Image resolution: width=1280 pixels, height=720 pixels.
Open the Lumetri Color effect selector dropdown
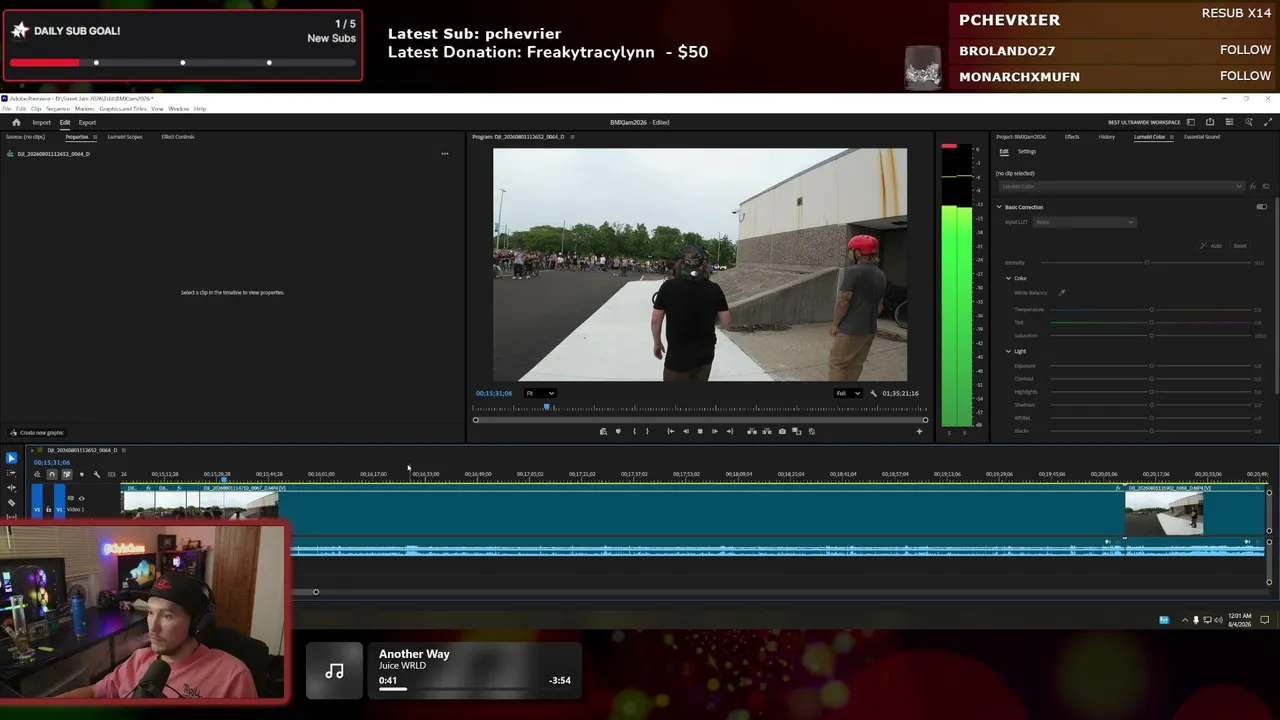pos(1121,186)
